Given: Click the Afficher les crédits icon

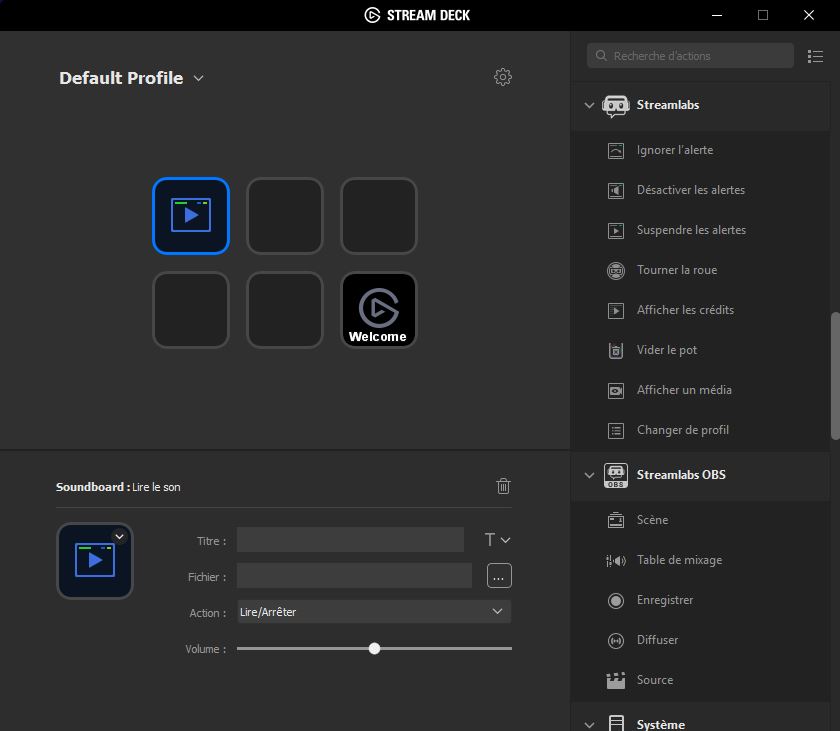Looking at the screenshot, I should [616, 311].
